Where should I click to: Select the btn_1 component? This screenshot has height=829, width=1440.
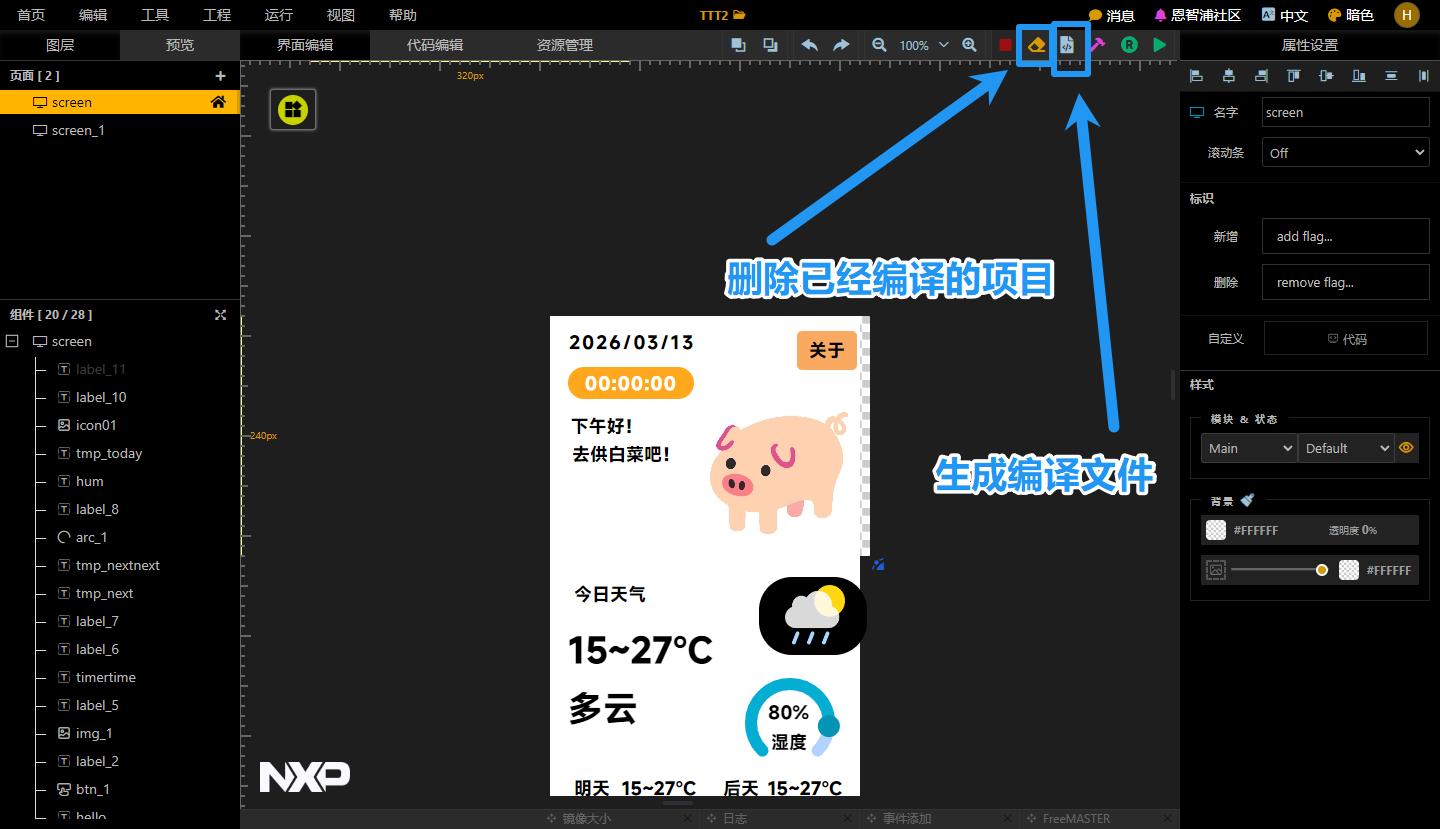pos(92,789)
